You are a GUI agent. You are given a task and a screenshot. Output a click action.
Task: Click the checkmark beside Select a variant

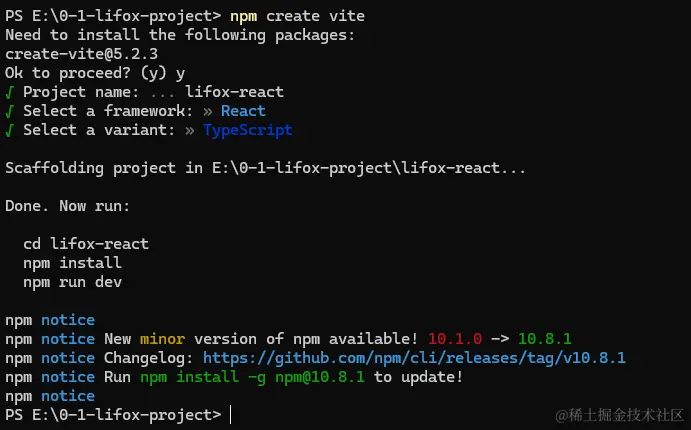(10, 130)
